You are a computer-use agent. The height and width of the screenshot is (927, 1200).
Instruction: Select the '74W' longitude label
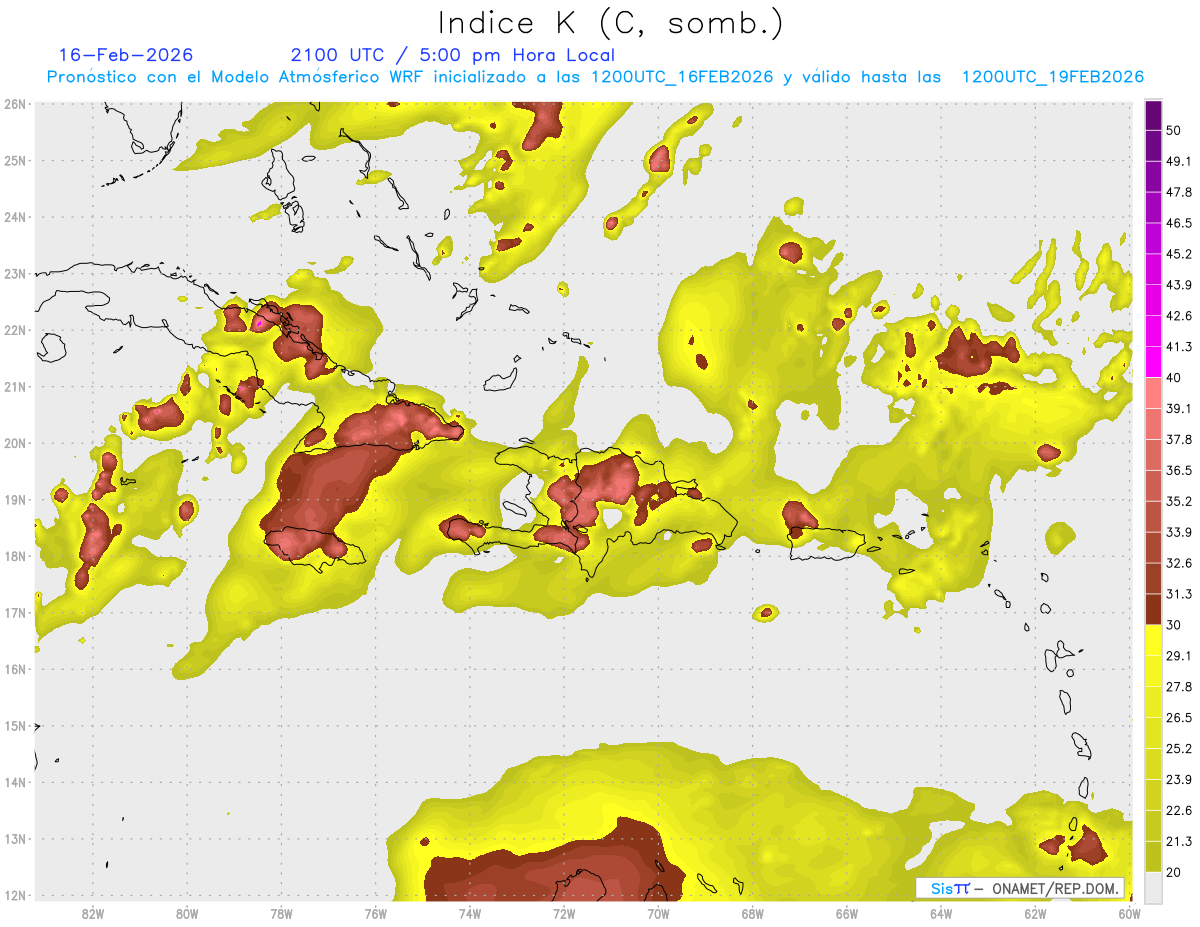[x=470, y=913]
